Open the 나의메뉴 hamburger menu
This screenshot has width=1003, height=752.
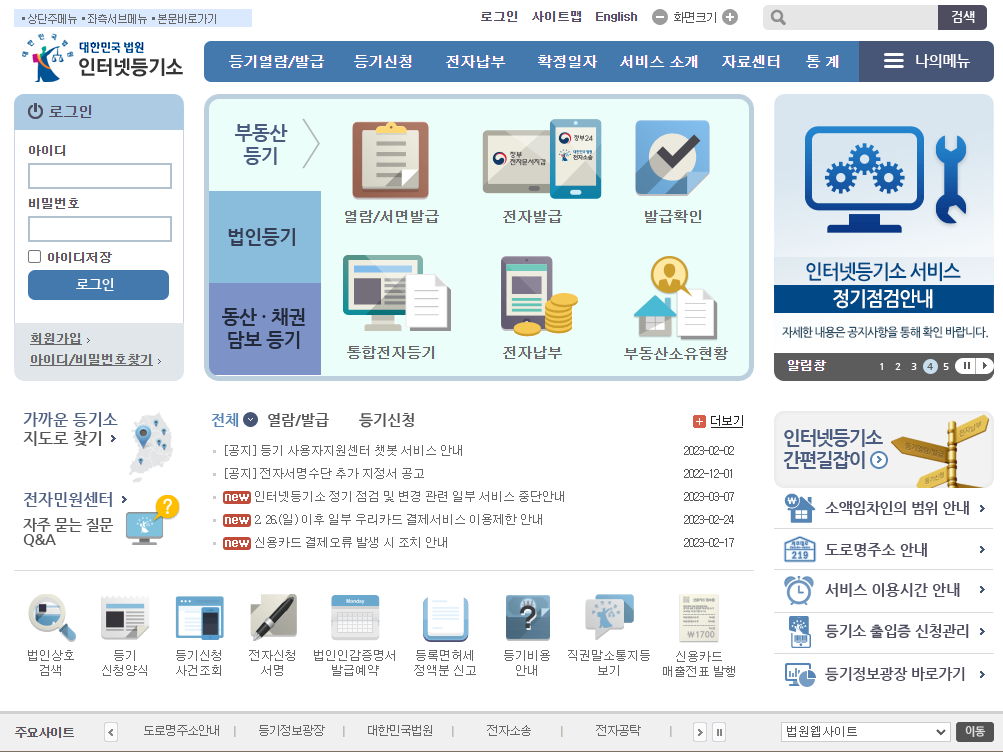[926, 61]
